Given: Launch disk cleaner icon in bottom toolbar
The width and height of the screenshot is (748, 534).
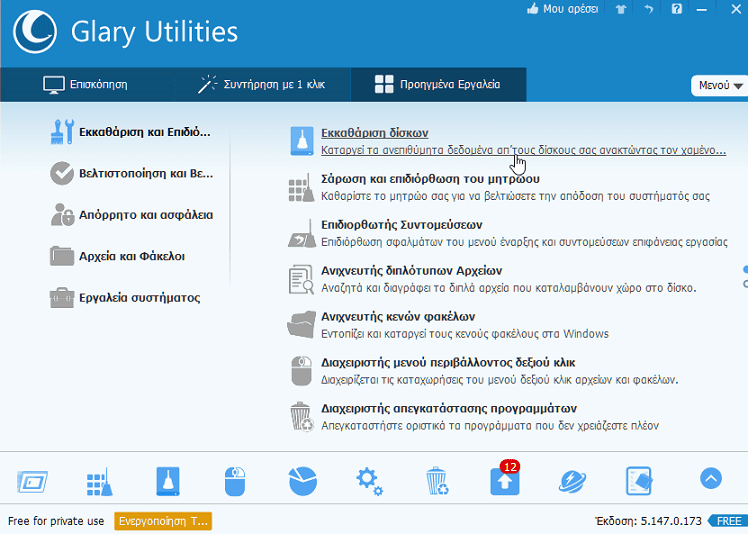Looking at the screenshot, I should point(168,481).
